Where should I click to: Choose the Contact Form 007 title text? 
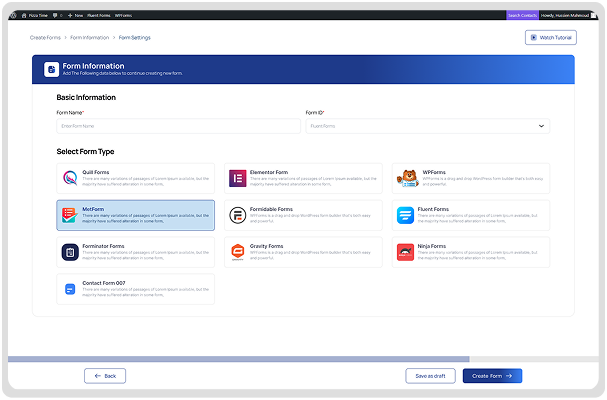tap(104, 283)
